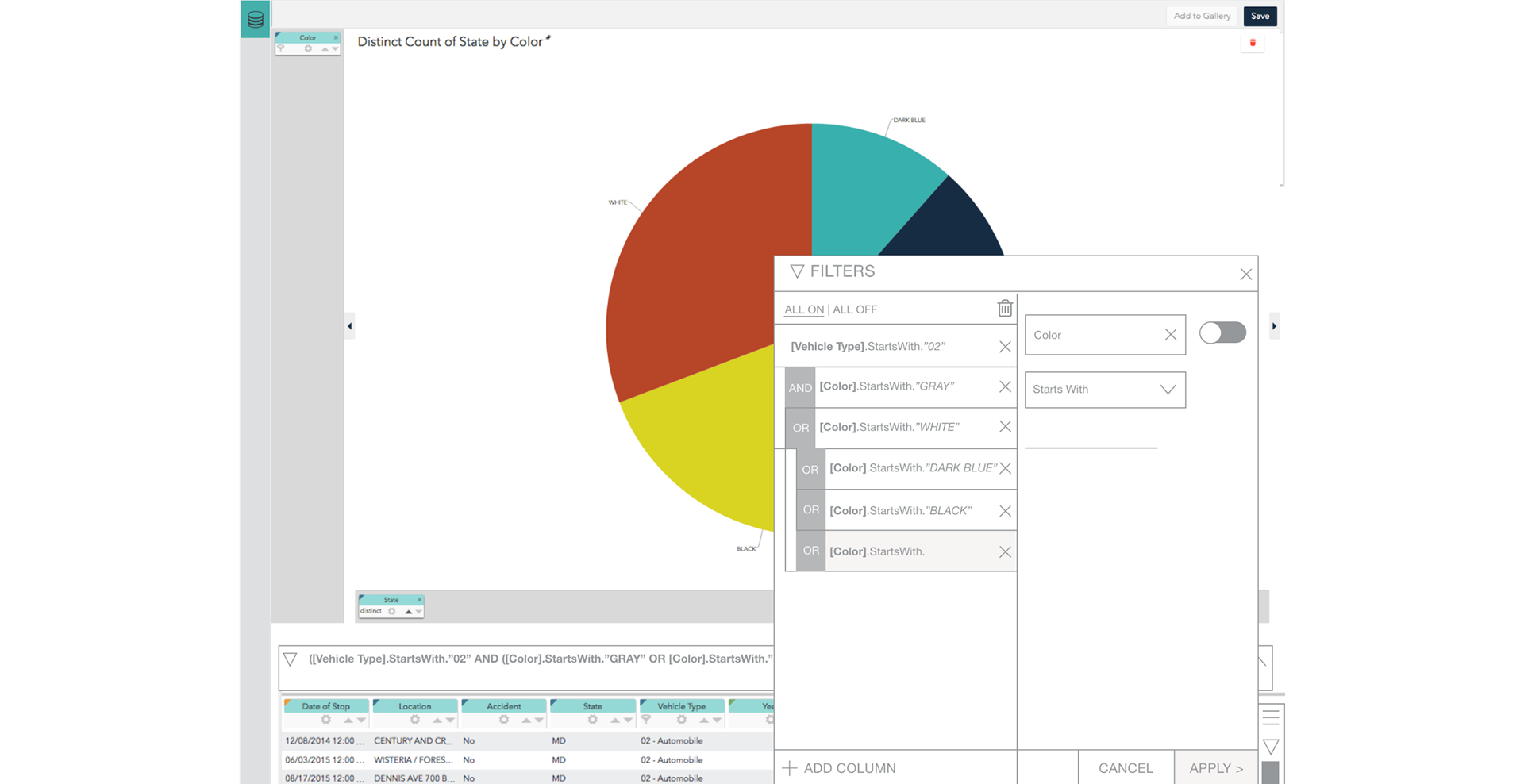Open gear settings for Accident column
1524x784 pixels.
click(x=503, y=720)
